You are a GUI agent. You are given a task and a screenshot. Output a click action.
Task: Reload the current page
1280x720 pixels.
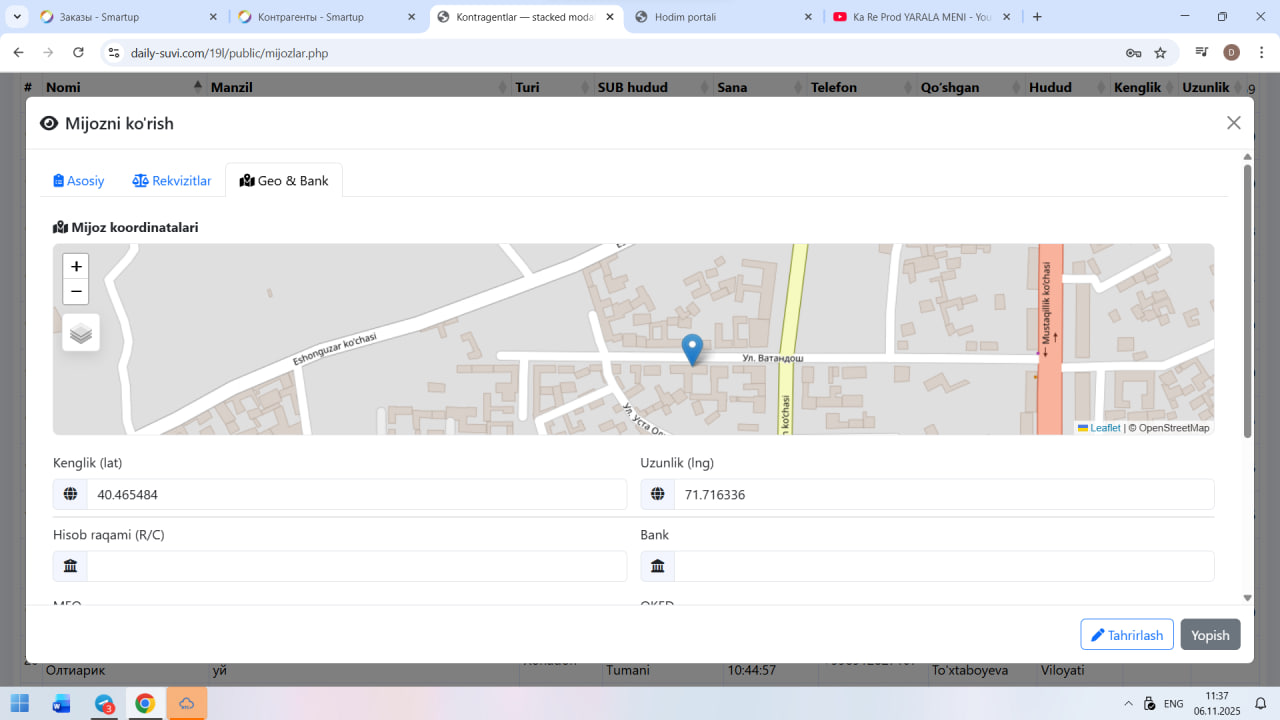(x=78, y=53)
